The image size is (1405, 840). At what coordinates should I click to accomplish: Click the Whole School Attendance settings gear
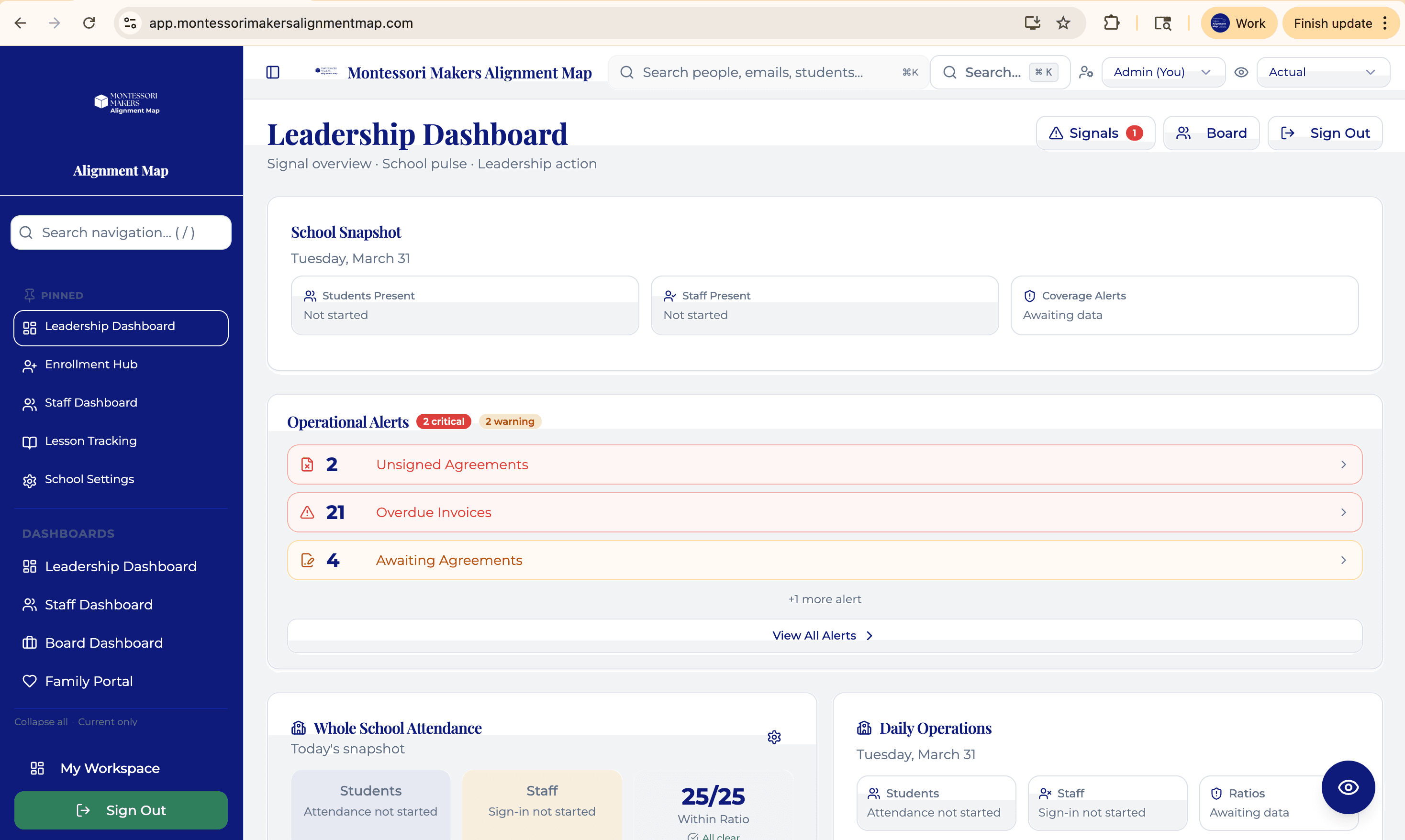point(774,736)
